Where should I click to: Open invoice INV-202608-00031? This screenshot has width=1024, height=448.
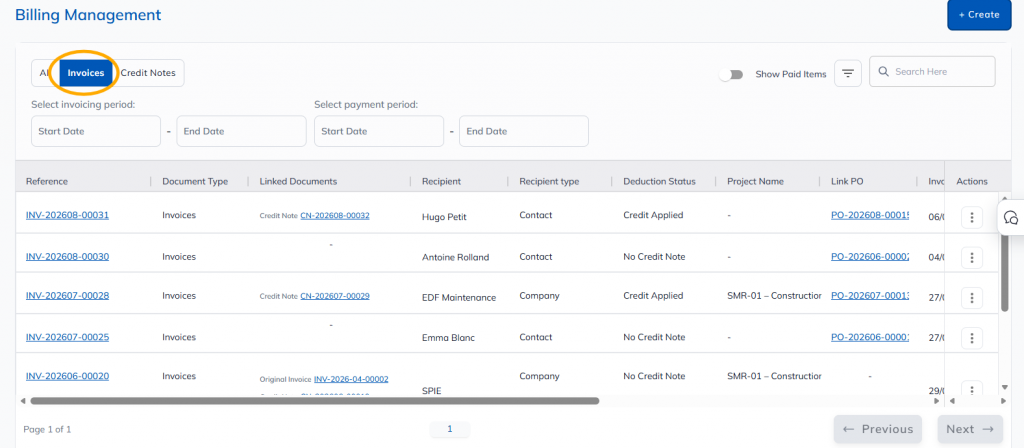67,215
